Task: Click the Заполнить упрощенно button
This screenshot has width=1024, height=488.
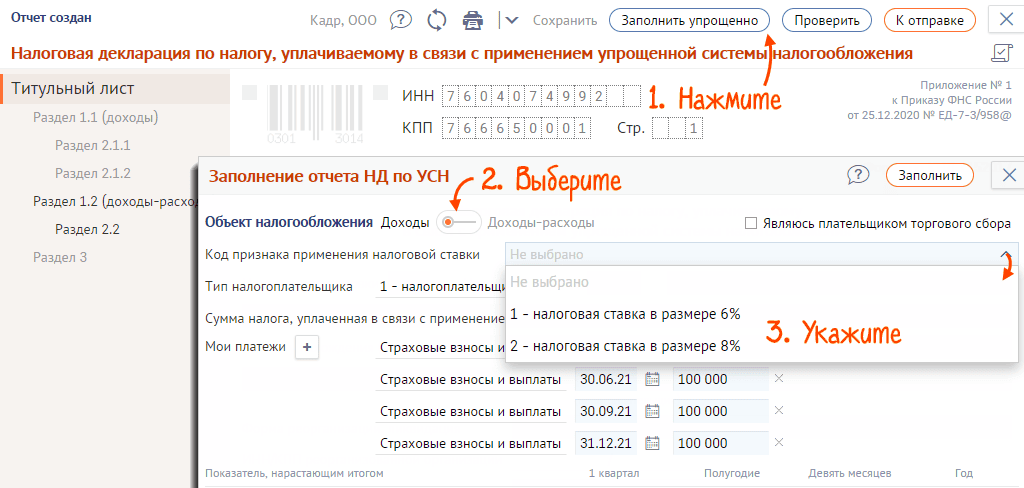Action: pos(689,19)
